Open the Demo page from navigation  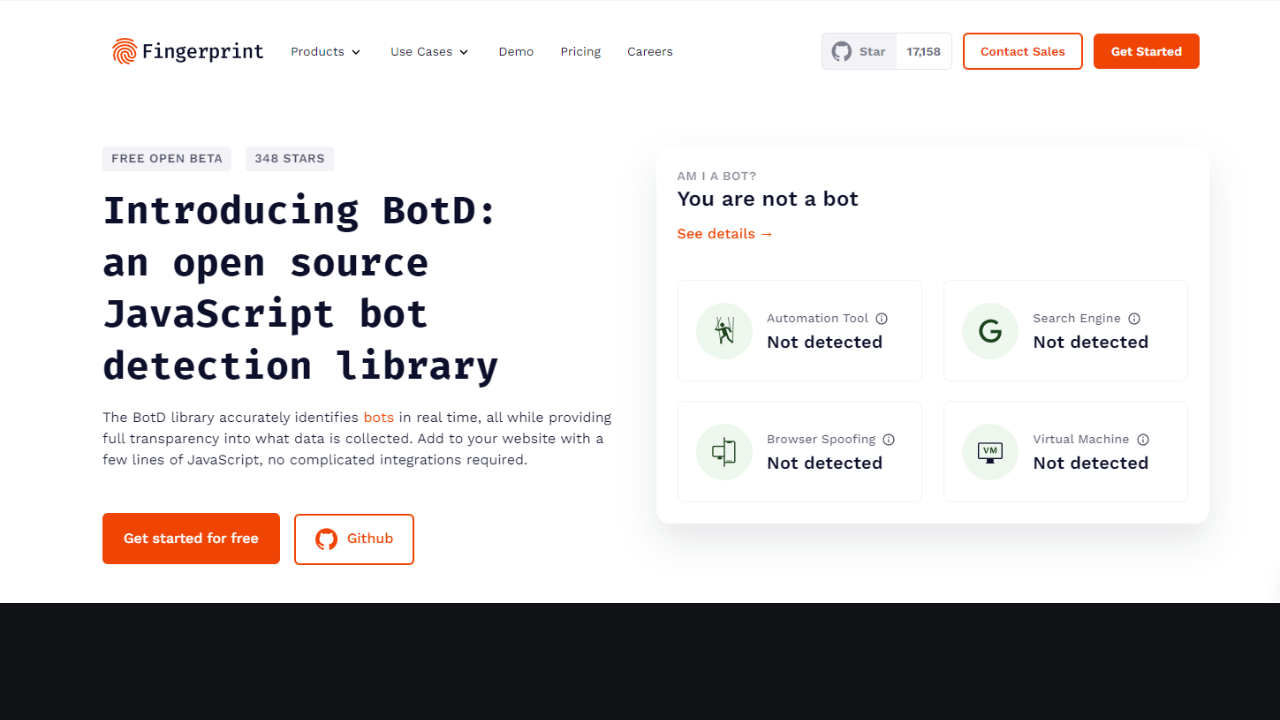tap(516, 52)
